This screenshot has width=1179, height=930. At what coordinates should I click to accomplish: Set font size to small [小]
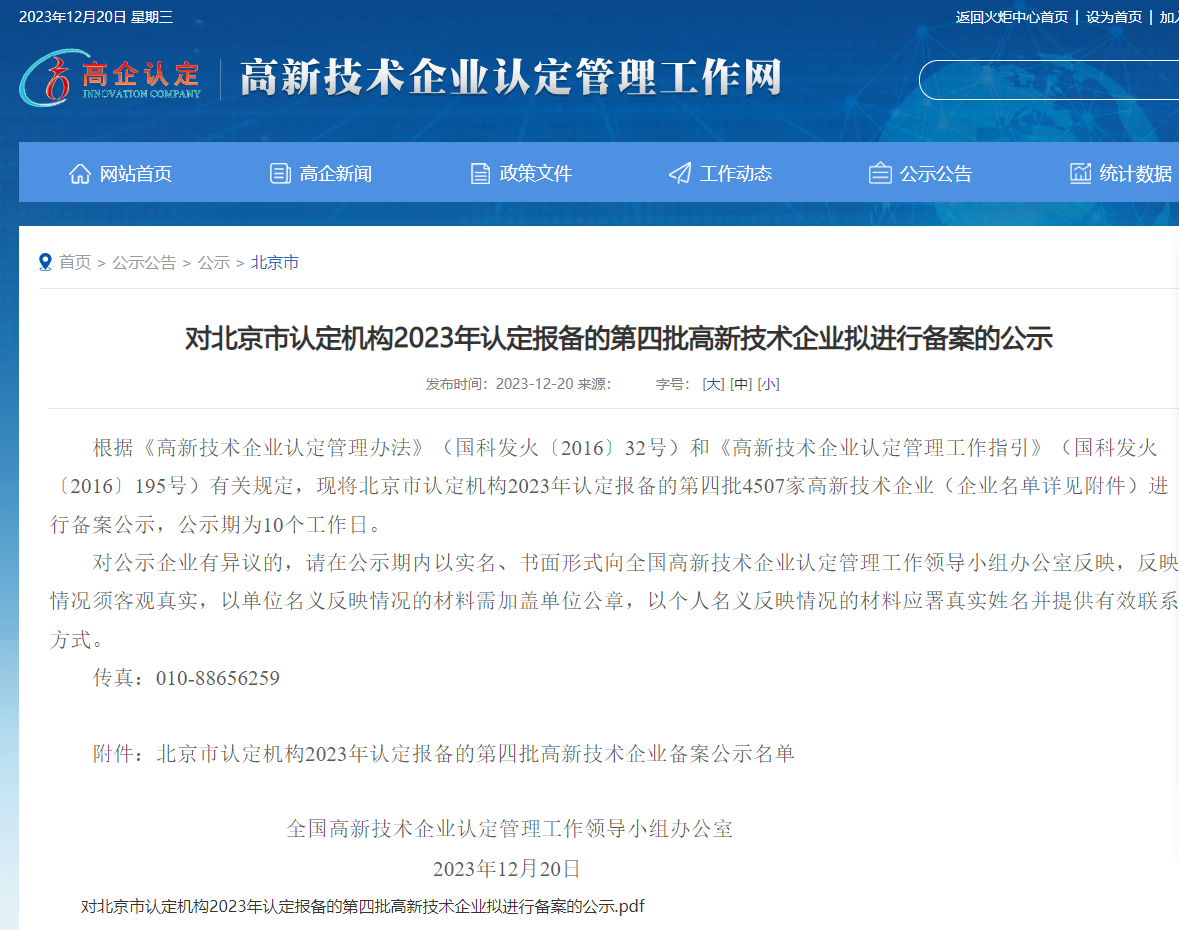pos(768,384)
